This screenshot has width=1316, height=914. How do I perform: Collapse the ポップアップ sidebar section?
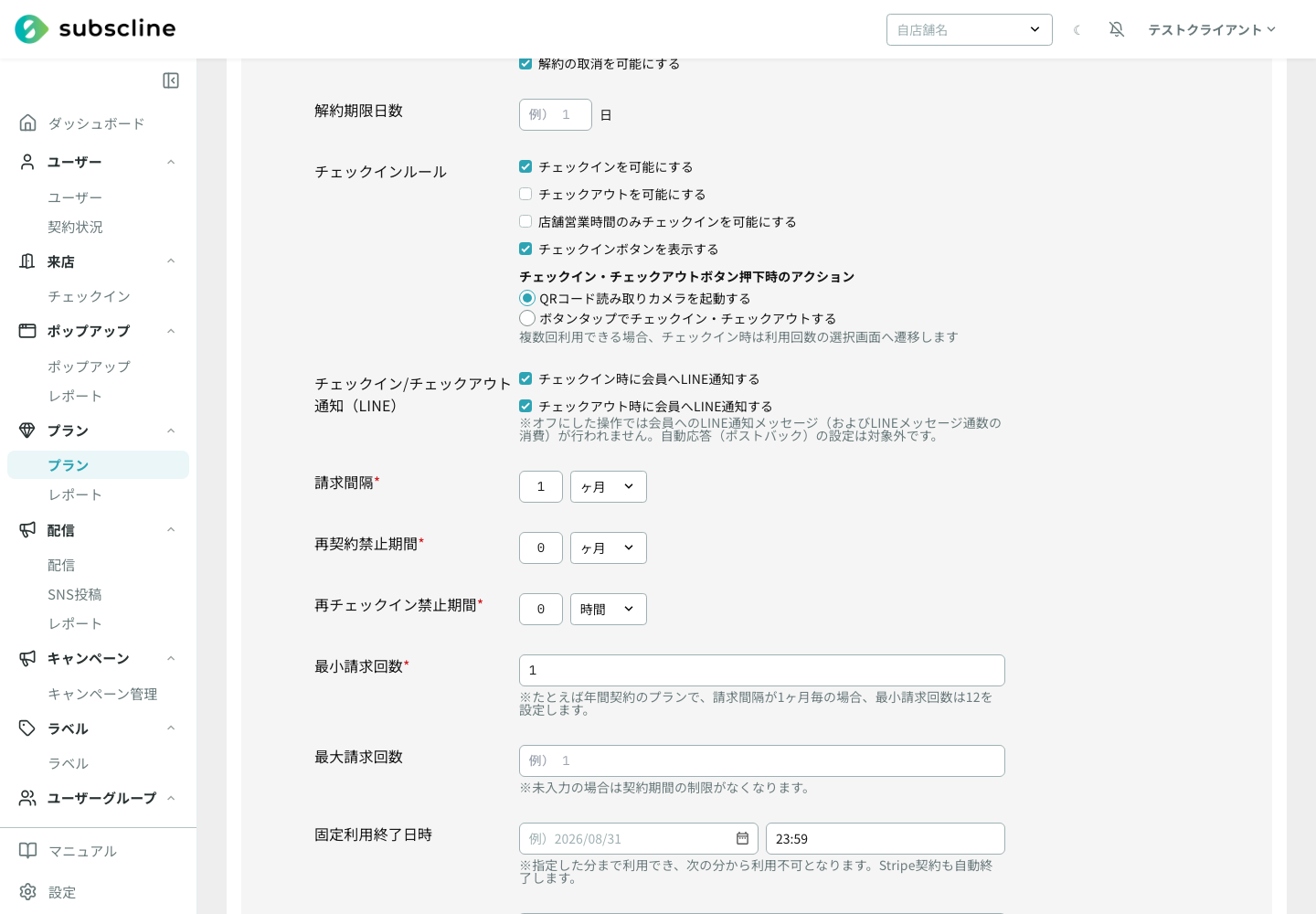tap(171, 331)
